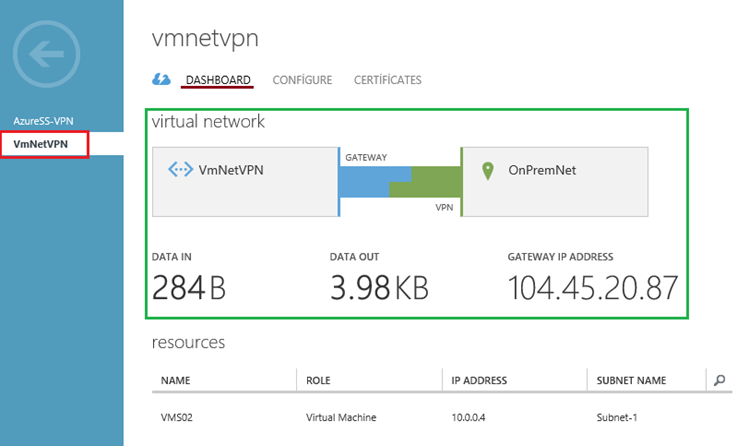The height and width of the screenshot is (446, 737).
Task: Click the DATA OUT 3.98 KB value
Action: (379, 288)
